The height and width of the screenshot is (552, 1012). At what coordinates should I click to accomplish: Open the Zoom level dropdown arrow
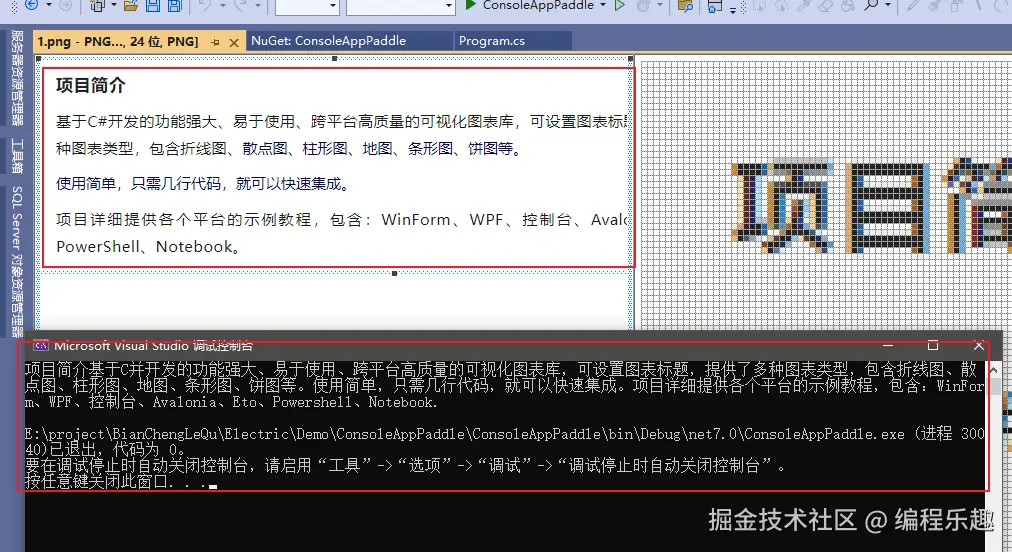point(888,5)
